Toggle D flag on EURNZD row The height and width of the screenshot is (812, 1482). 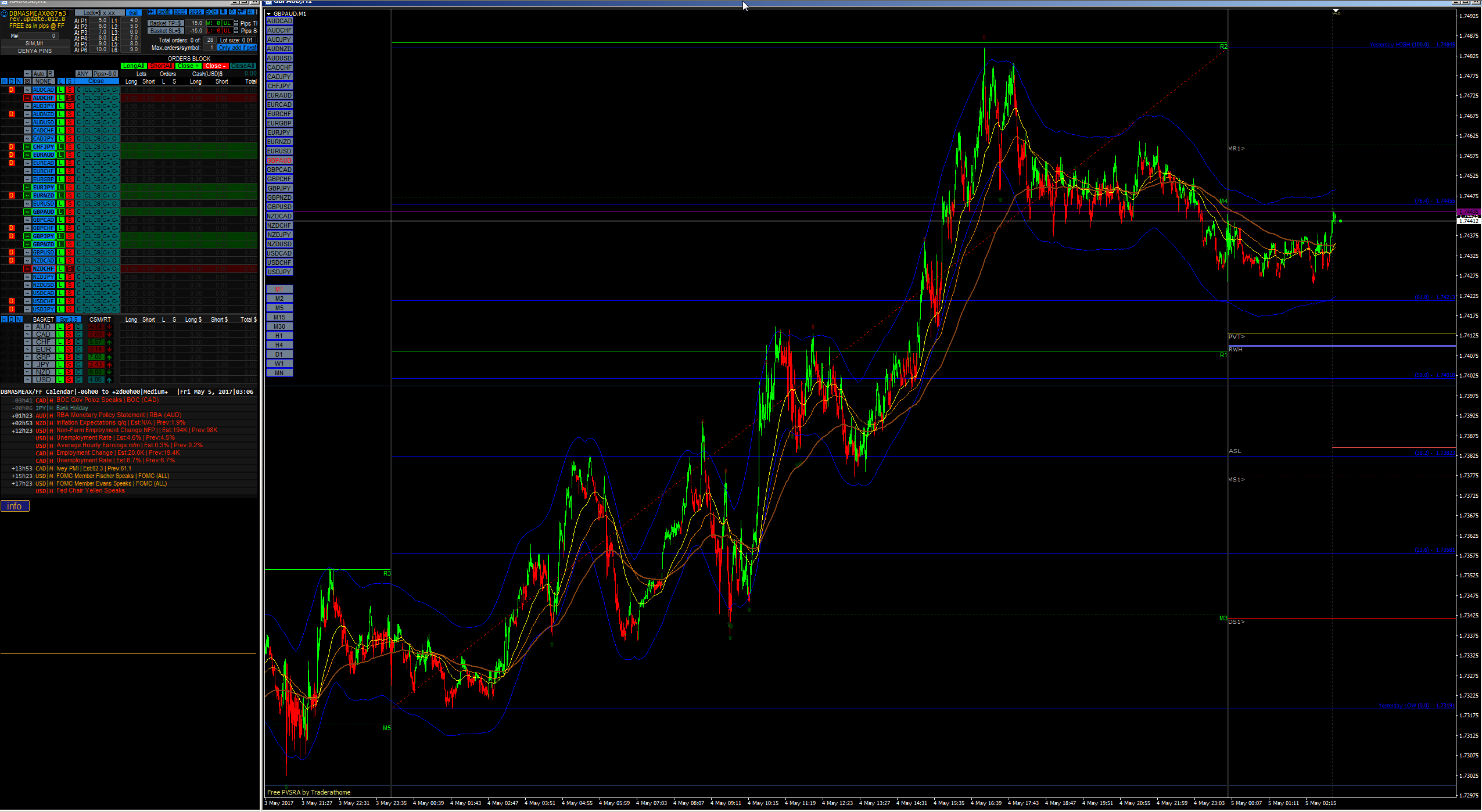11,195
